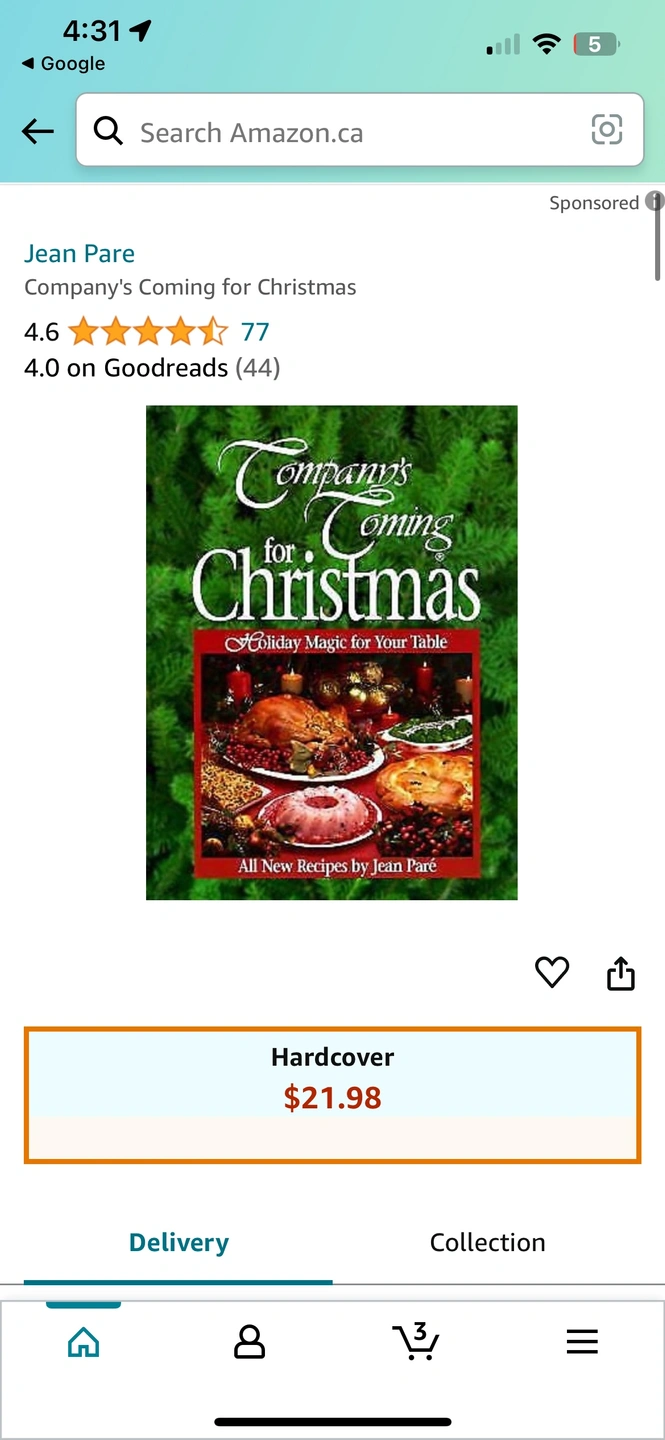The width and height of the screenshot is (665, 1440).
Task: Add book to wish list heart
Action: click(552, 972)
